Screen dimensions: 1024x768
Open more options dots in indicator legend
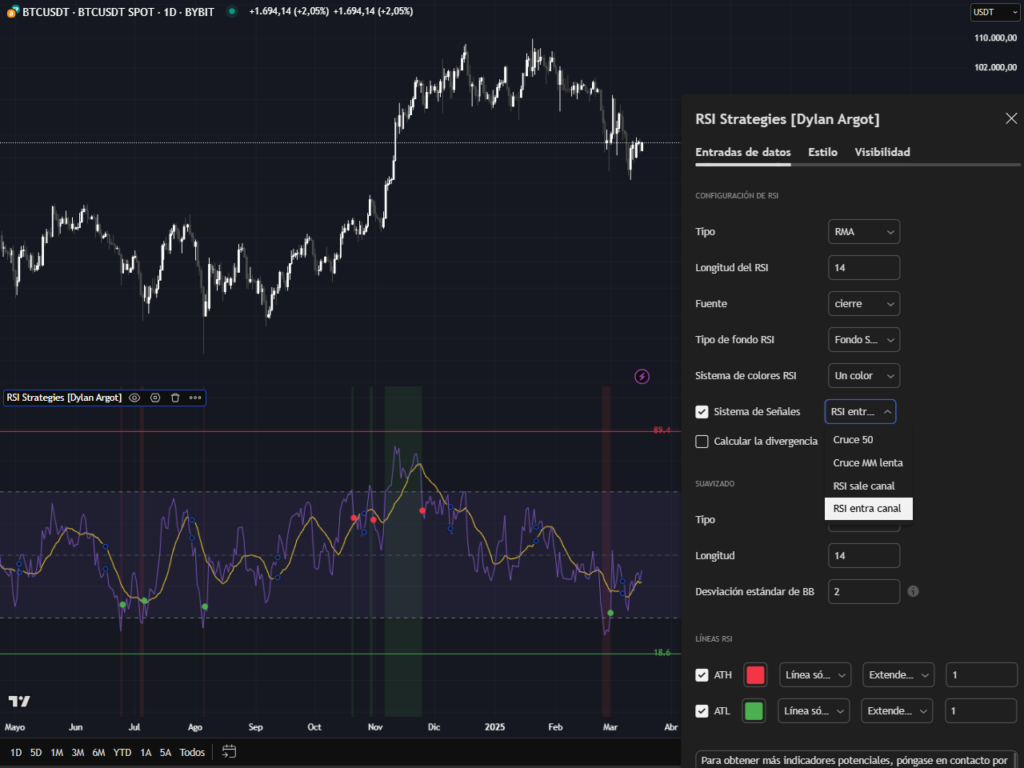195,398
